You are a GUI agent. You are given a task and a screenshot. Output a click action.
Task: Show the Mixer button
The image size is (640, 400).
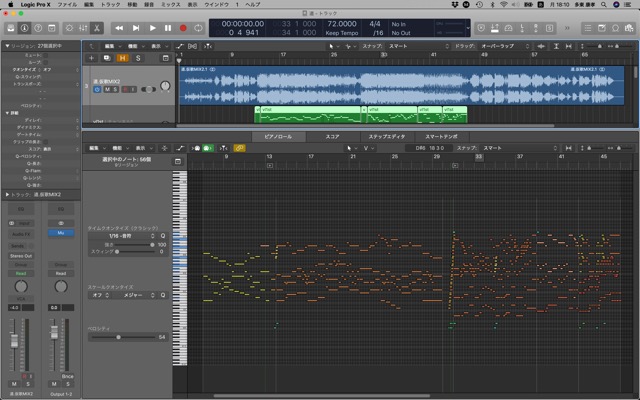83,28
